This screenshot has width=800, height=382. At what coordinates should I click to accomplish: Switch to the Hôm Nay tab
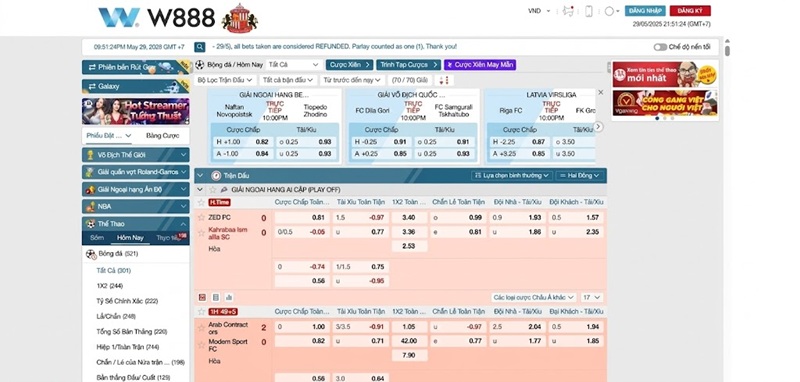(x=130, y=238)
